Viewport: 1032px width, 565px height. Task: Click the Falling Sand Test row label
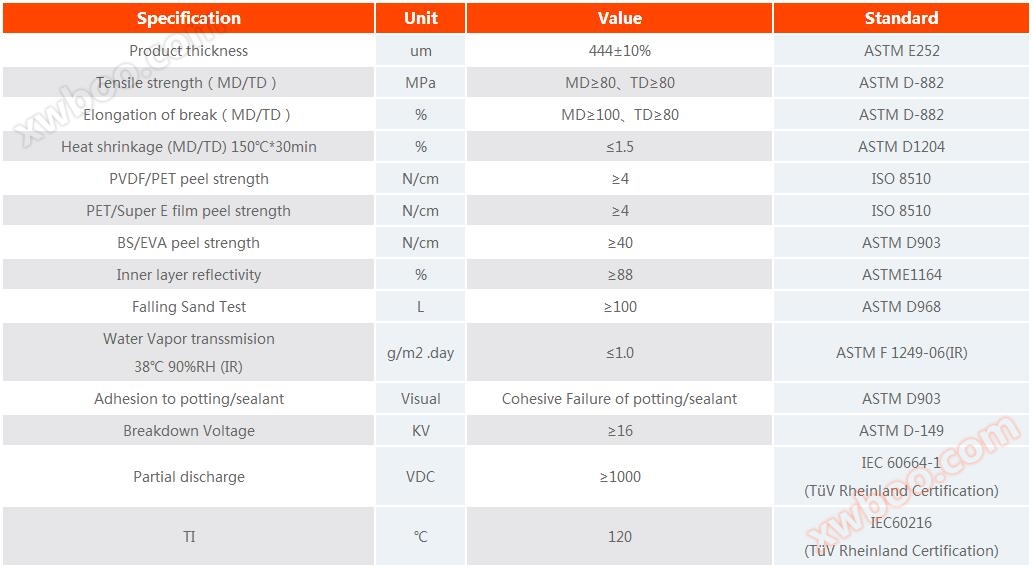(189, 307)
